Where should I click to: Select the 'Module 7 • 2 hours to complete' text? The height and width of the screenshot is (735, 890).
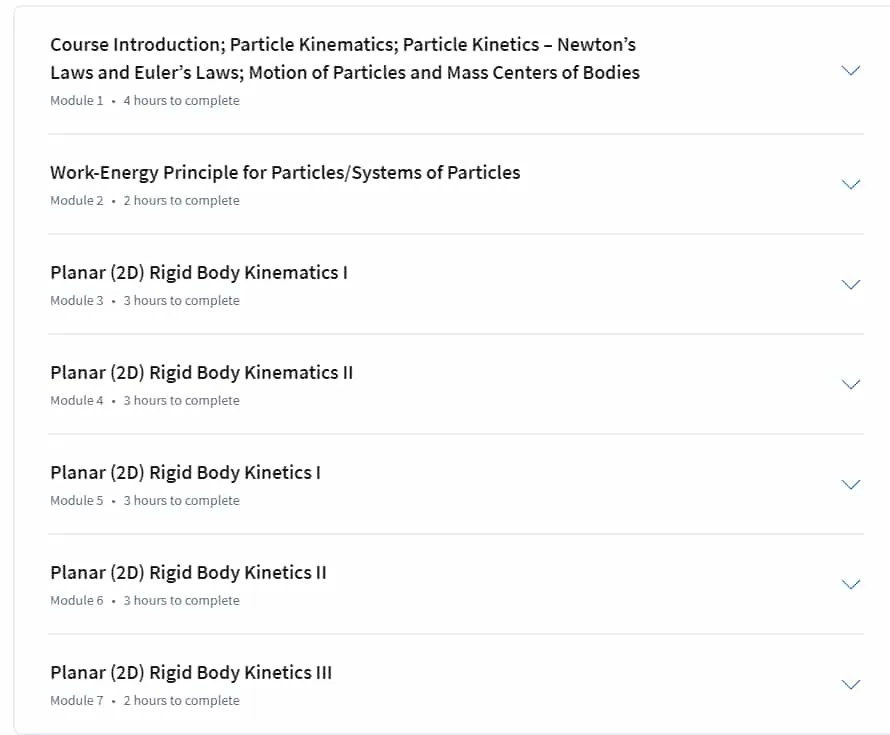point(145,700)
